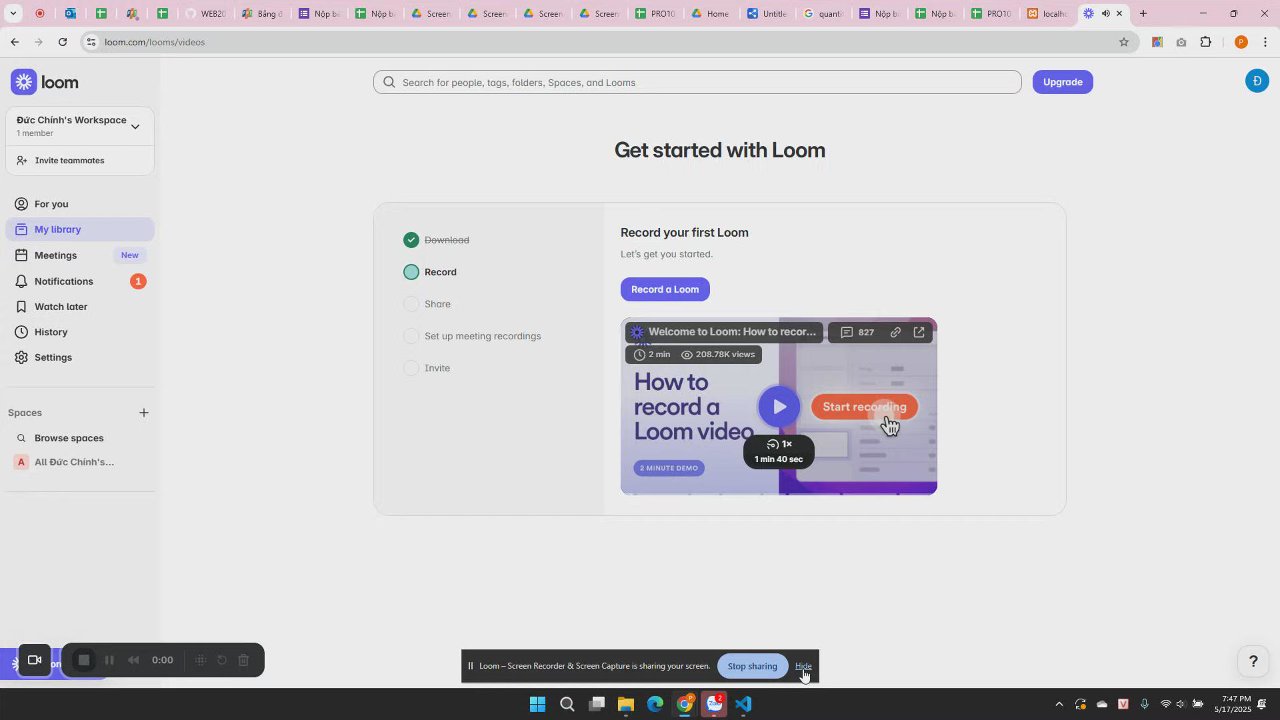Click Stop sharing button
Image resolution: width=1280 pixels, height=720 pixels.
tap(752, 666)
